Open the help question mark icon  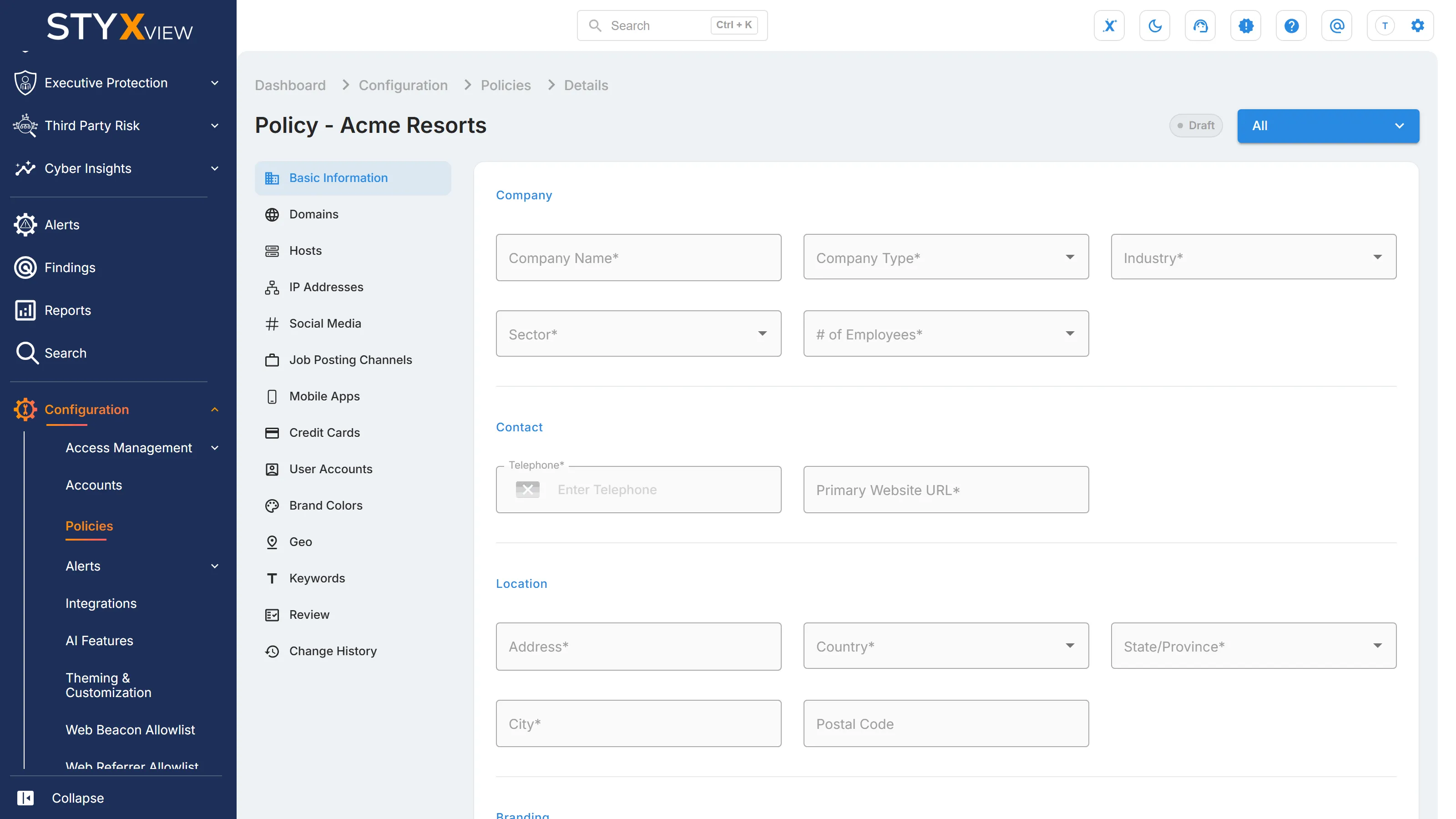tap(1291, 25)
